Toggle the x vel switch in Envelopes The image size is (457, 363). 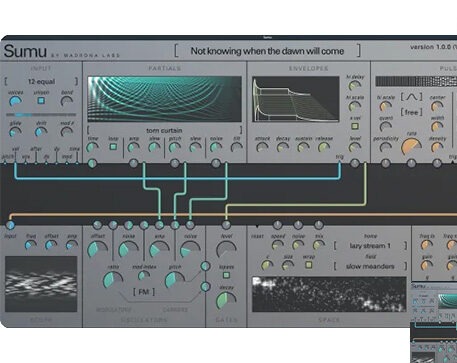[355, 126]
